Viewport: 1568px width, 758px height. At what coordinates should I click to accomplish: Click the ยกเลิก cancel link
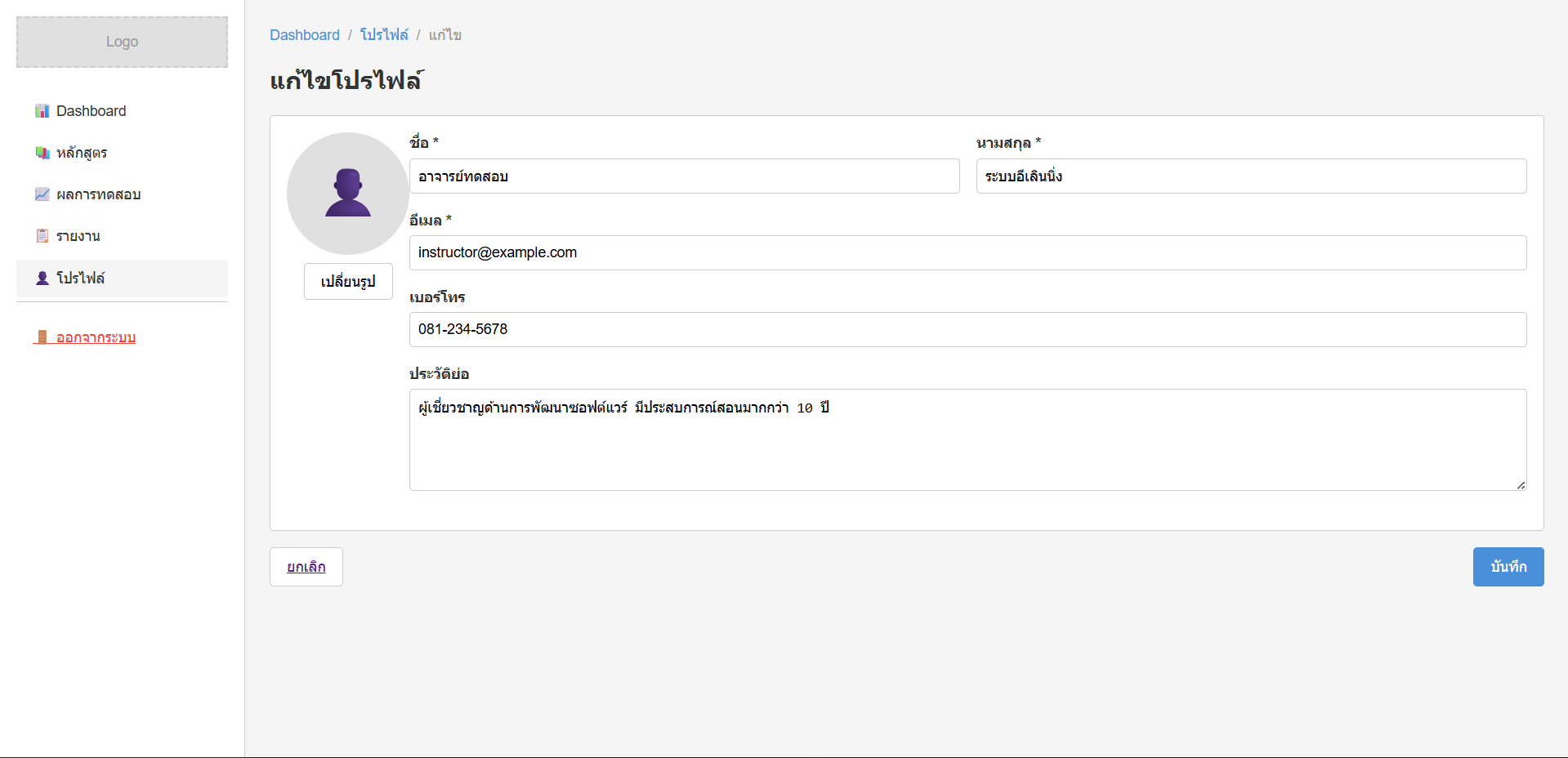(x=306, y=567)
